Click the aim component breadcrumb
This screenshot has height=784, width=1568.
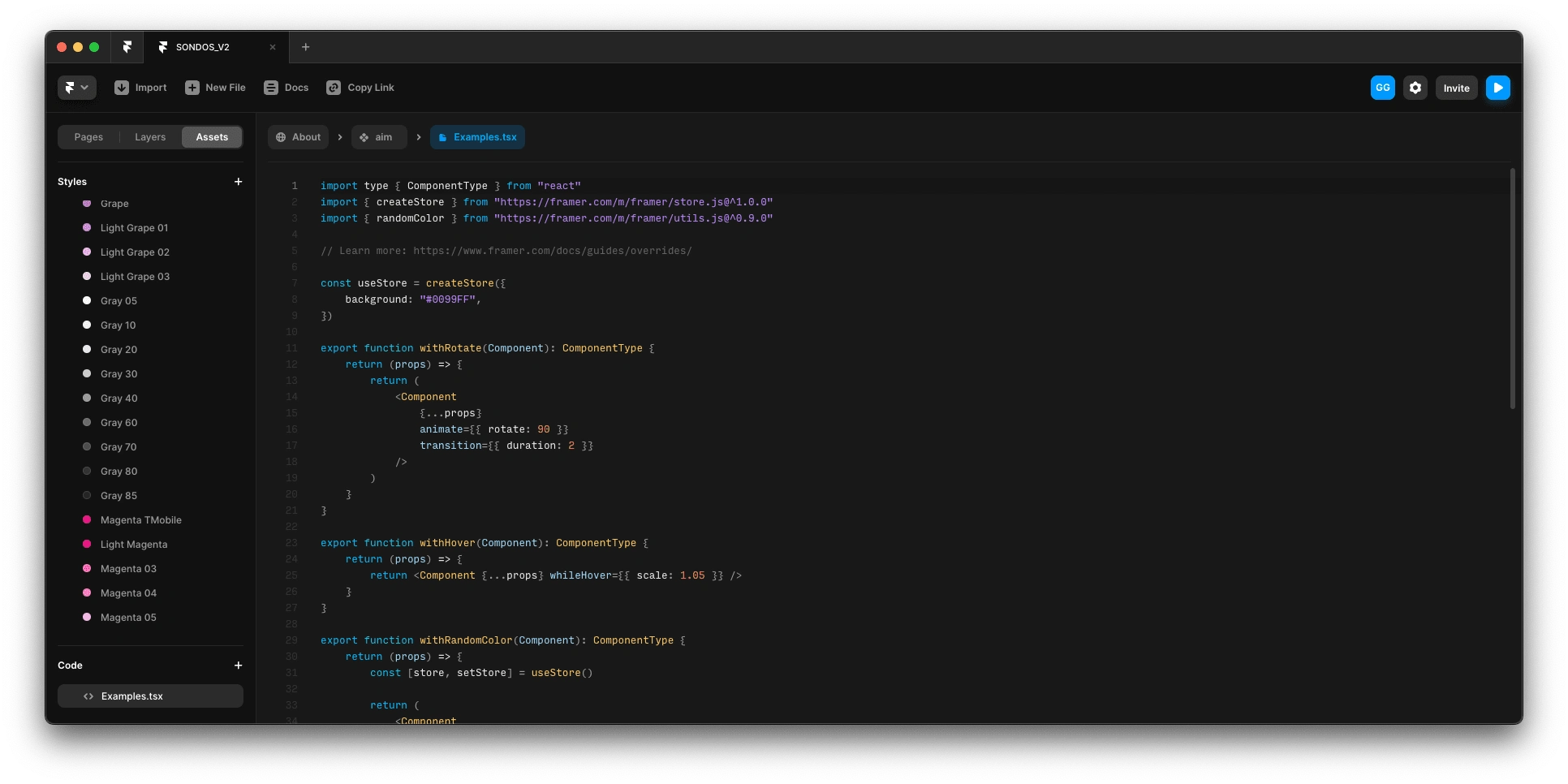point(378,137)
